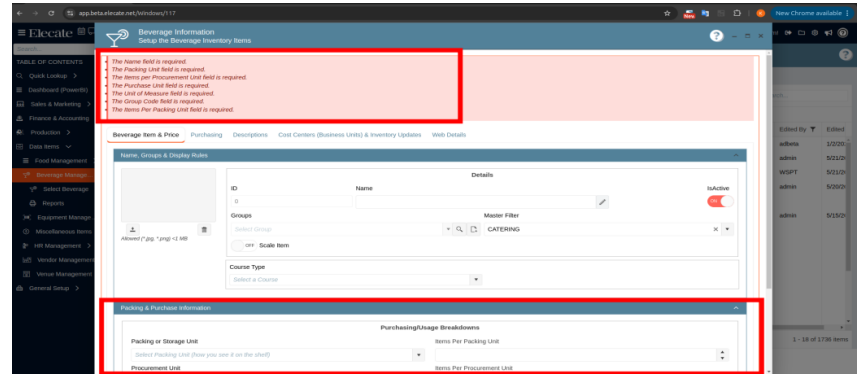The height and width of the screenshot is (380, 868).
Task: Click the red New extension icon
Action: point(689,13)
